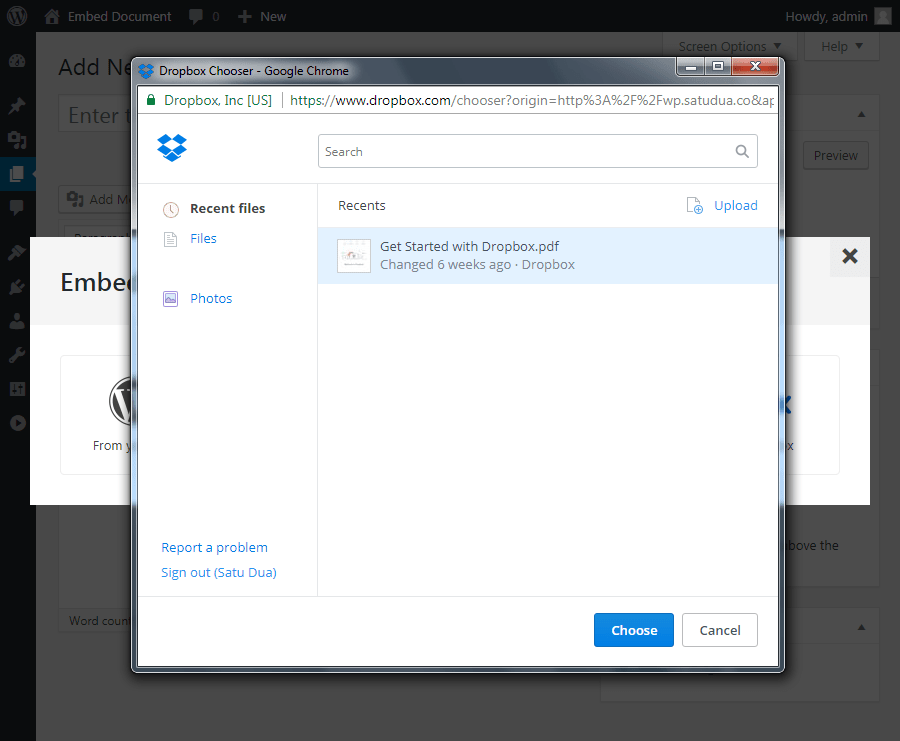This screenshot has height=741, width=900.
Task: Select the Get Started with Dropbox.pdf thumbnail
Action: click(354, 256)
